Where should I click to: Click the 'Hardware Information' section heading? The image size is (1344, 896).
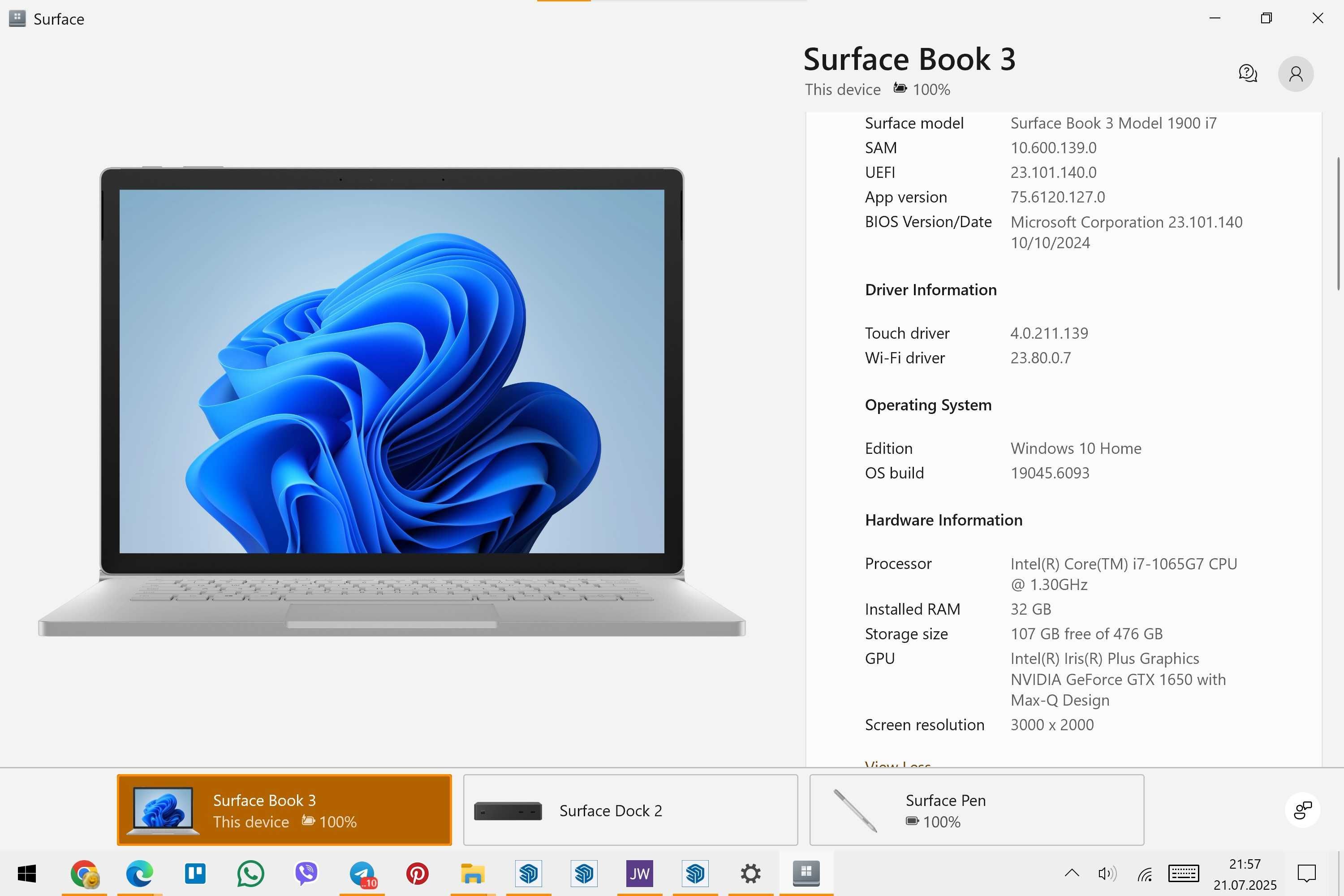tap(943, 520)
